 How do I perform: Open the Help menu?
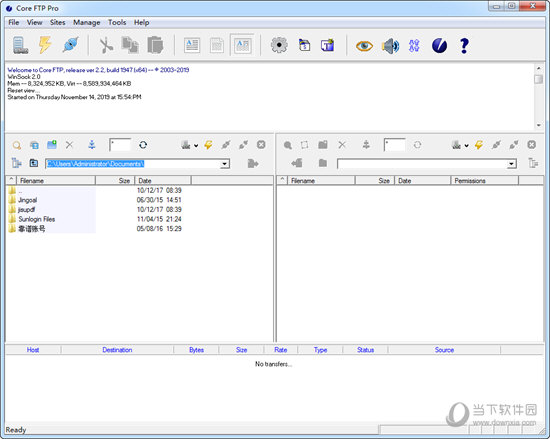(141, 22)
